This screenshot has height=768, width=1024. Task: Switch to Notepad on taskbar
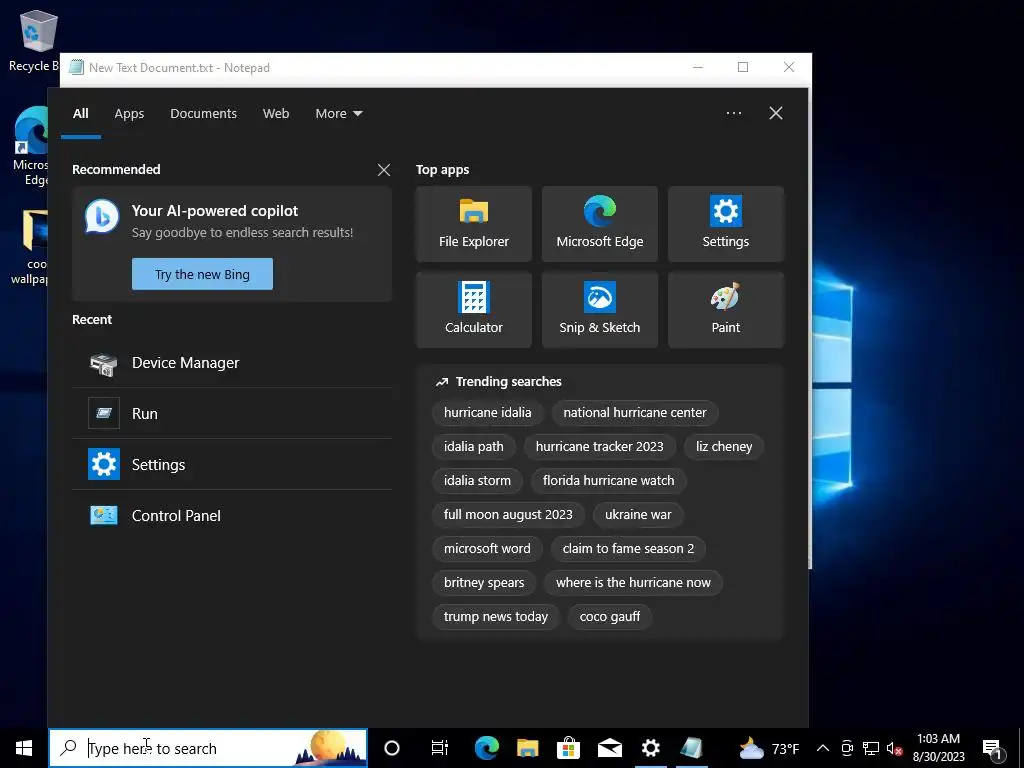coord(692,748)
